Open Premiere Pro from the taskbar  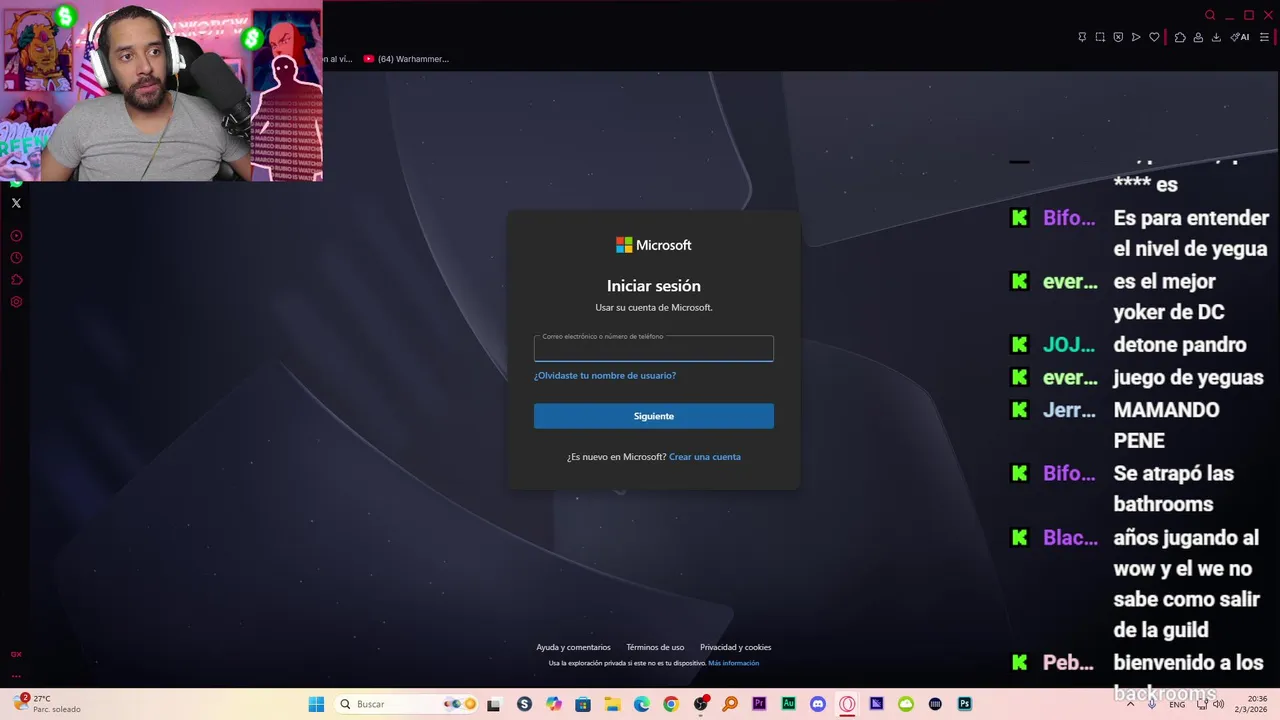click(759, 704)
